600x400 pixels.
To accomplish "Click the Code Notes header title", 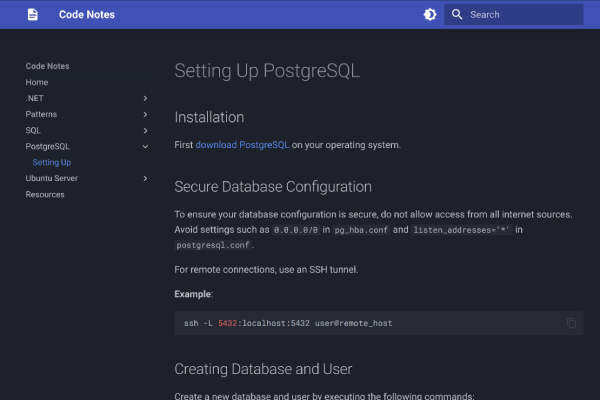I will (86, 15).
